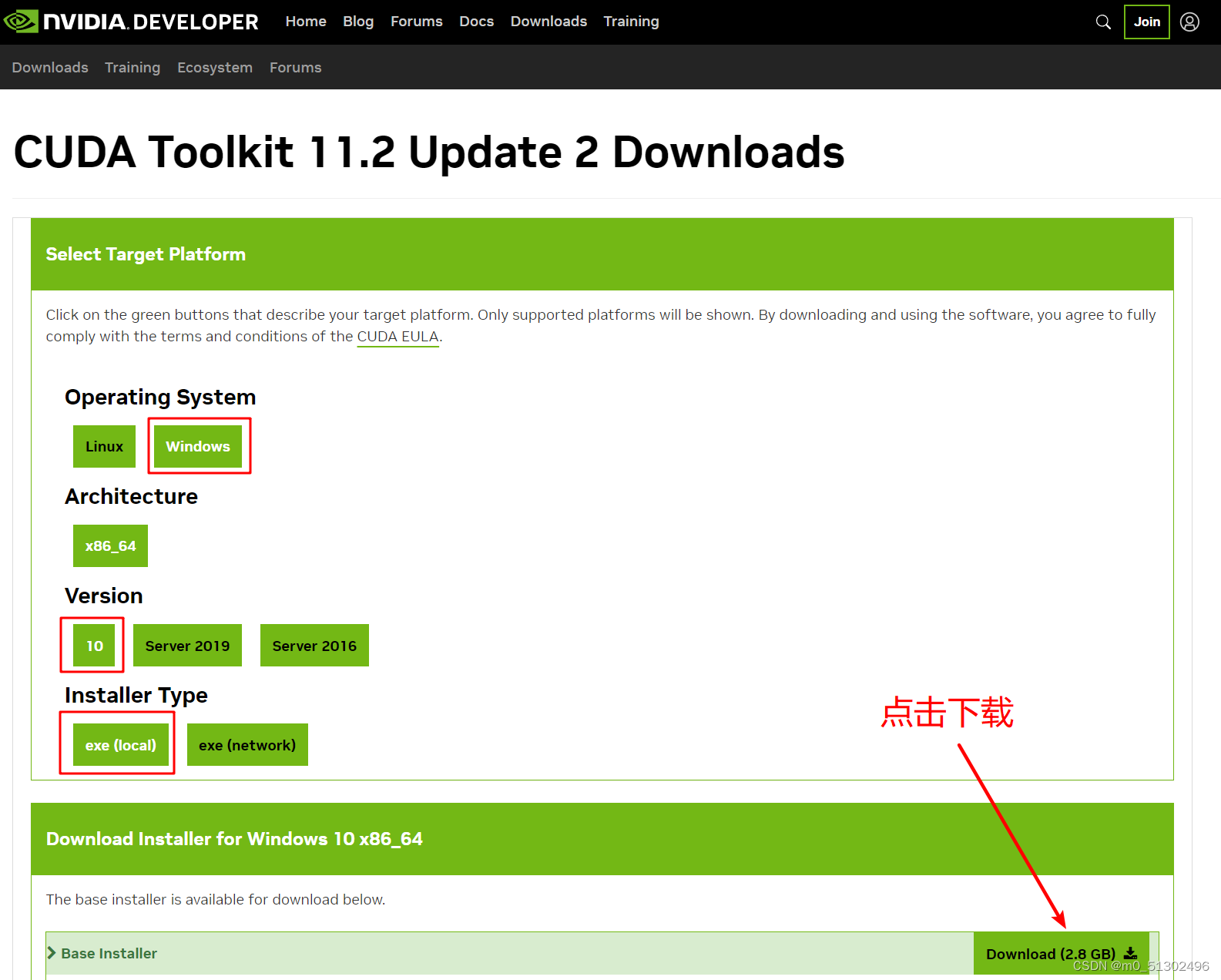
Task: Choose exe (network) installer type
Action: (x=247, y=745)
